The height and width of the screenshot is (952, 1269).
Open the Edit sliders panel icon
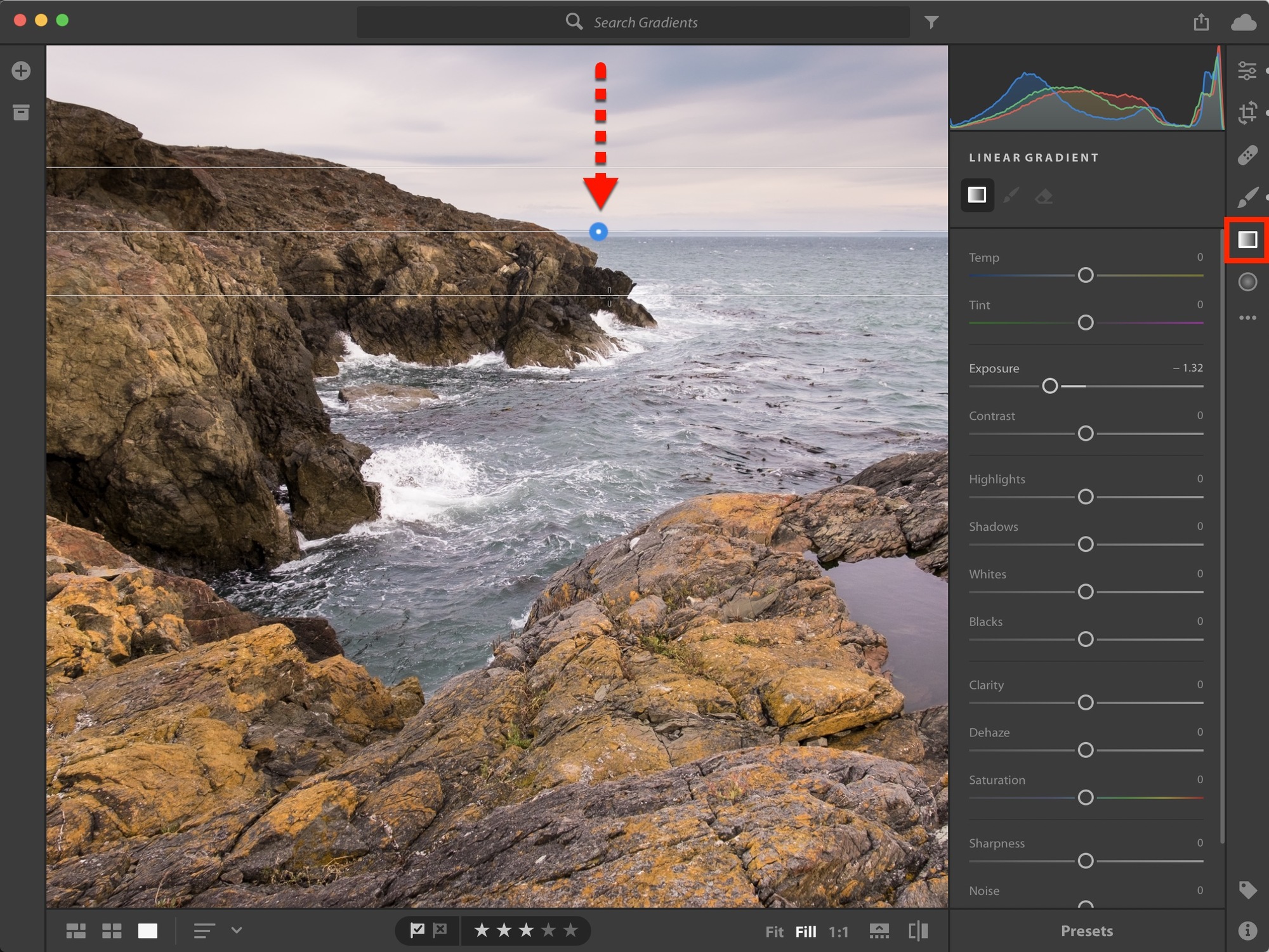[1247, 70]
